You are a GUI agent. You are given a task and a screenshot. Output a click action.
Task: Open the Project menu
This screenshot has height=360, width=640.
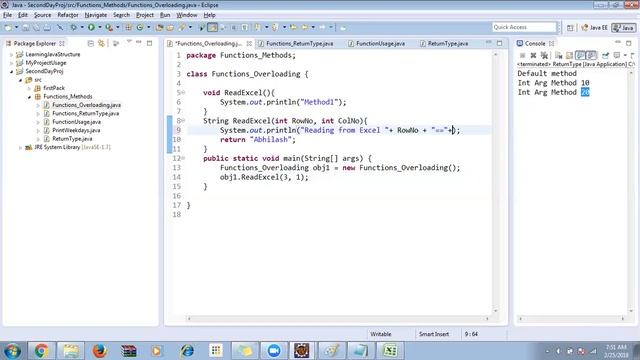(145, 15)
